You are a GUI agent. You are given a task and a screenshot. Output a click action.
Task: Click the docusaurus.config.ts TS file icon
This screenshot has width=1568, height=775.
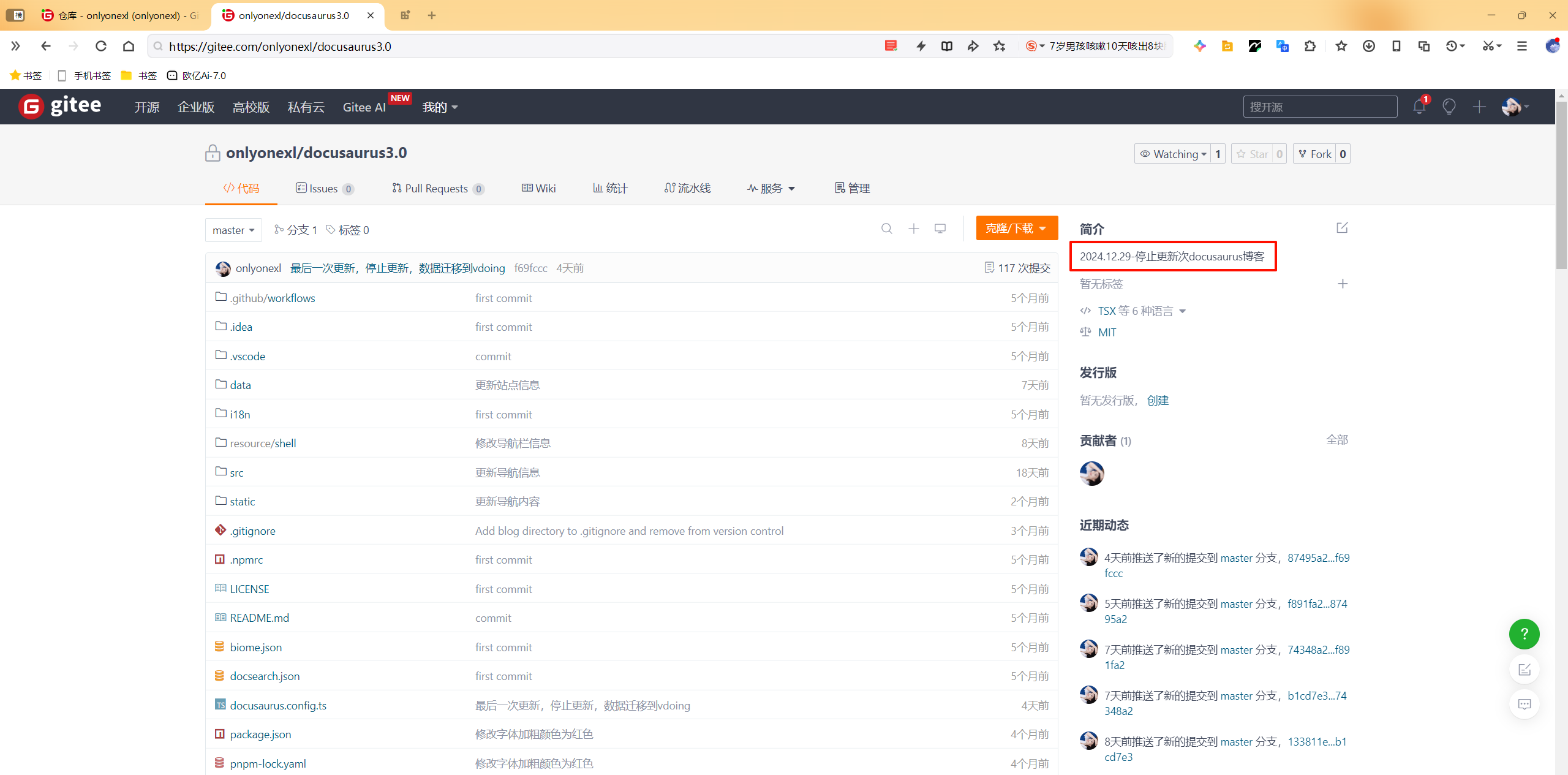tap(221, 705)
